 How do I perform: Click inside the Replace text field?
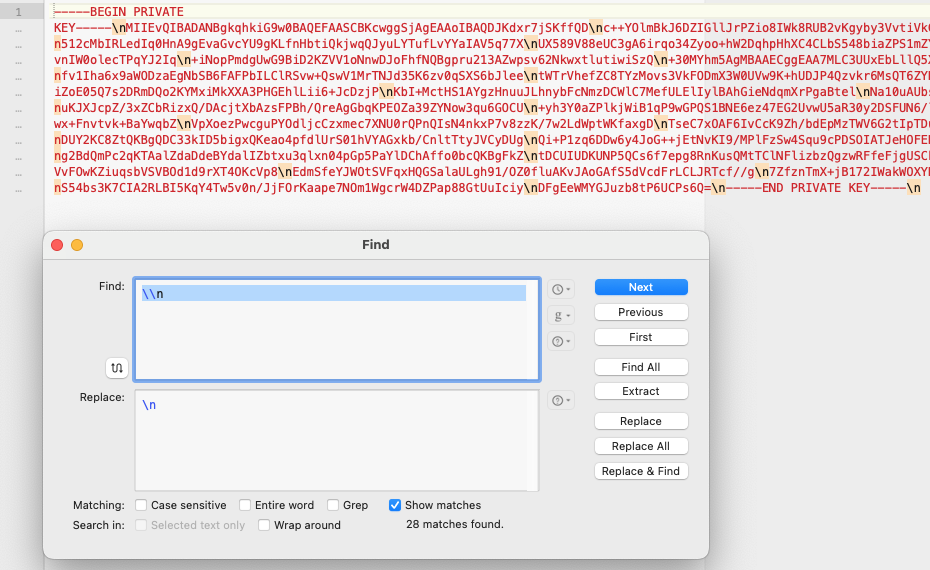[337, 440]
